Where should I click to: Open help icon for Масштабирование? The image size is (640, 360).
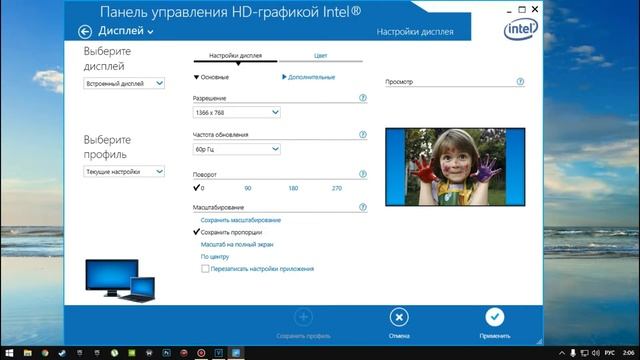(362, 207)
